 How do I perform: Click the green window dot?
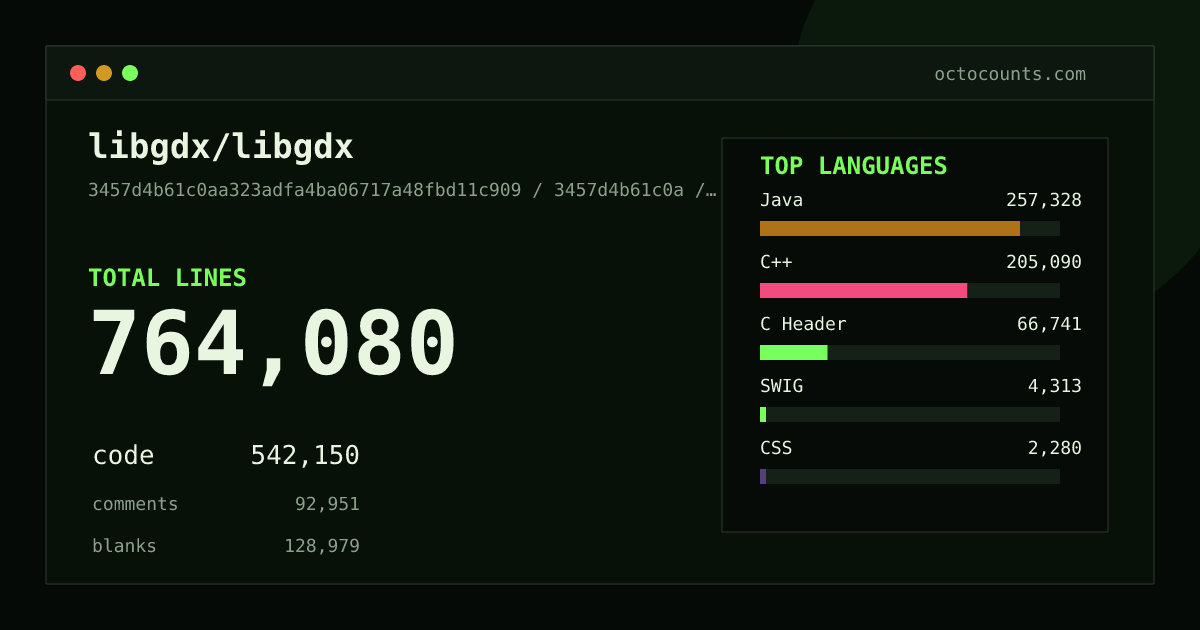(x=130, y=73)
